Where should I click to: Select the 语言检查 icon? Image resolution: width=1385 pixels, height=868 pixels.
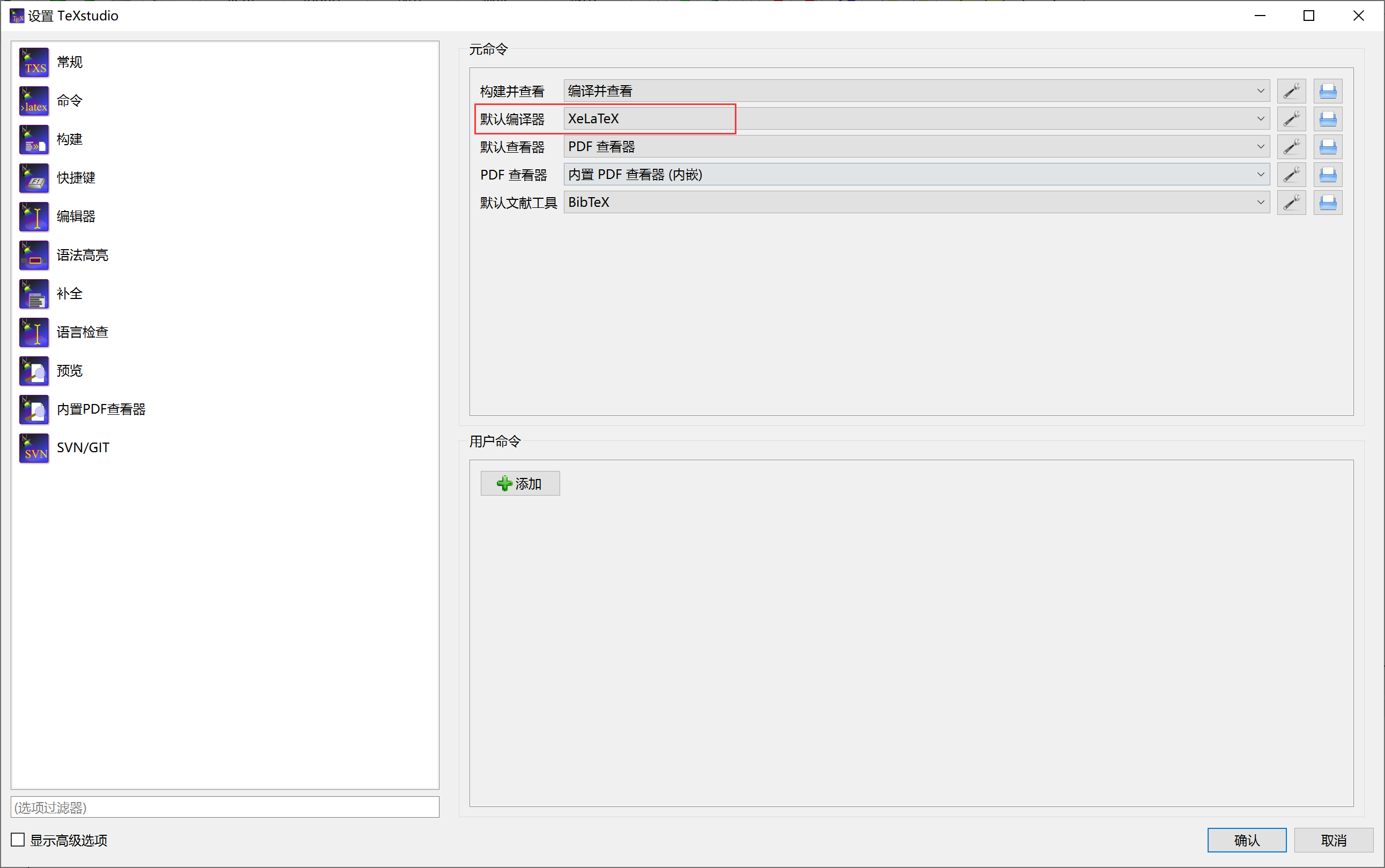(34, 332)
